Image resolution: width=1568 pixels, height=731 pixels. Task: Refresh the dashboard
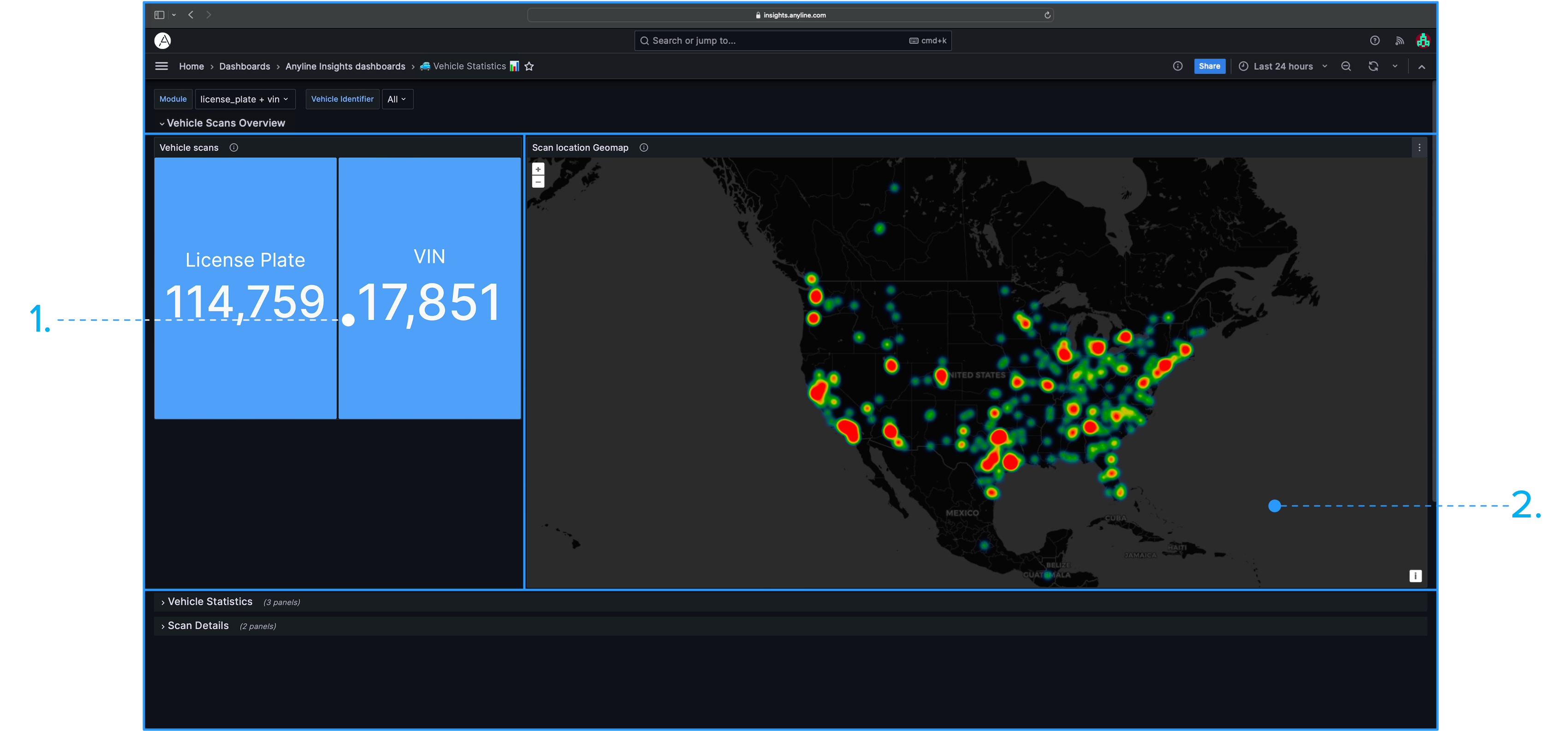[1373, 66]
